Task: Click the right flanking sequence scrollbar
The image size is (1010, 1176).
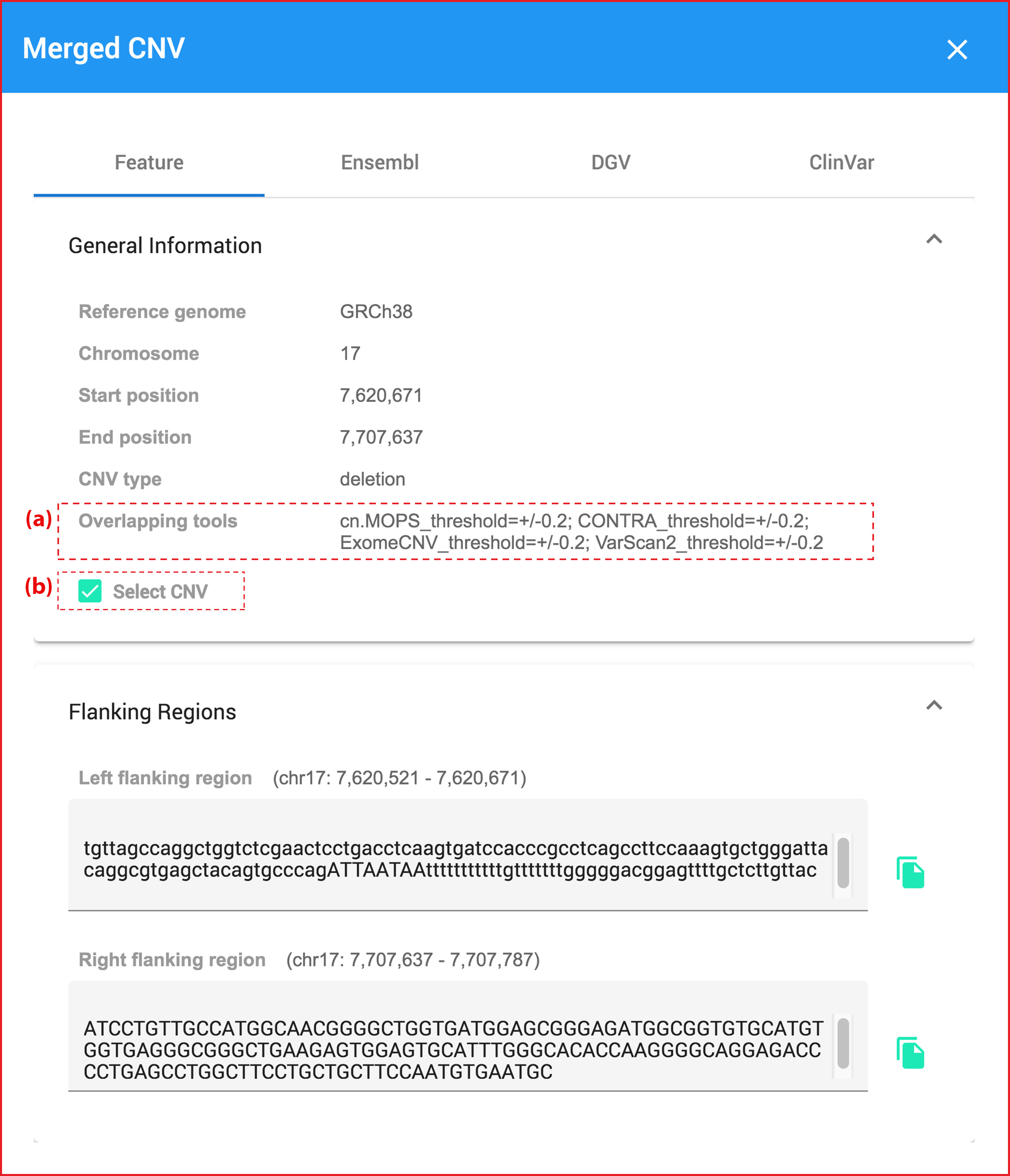Action: click(843, 1043)
